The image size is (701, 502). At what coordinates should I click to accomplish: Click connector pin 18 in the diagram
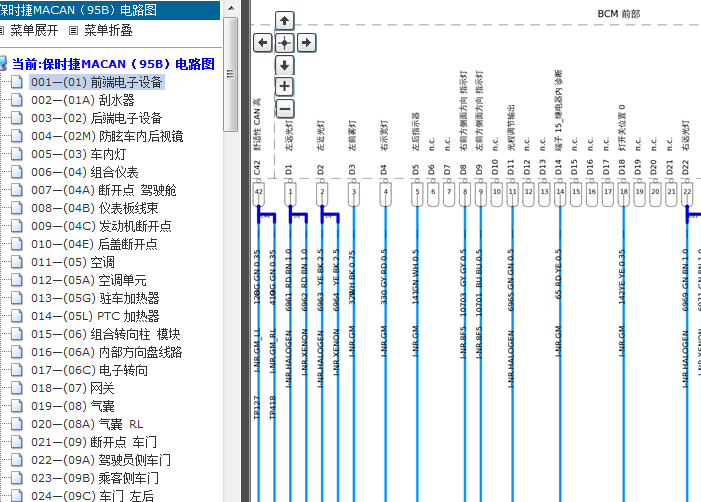[x=624, y=193]
